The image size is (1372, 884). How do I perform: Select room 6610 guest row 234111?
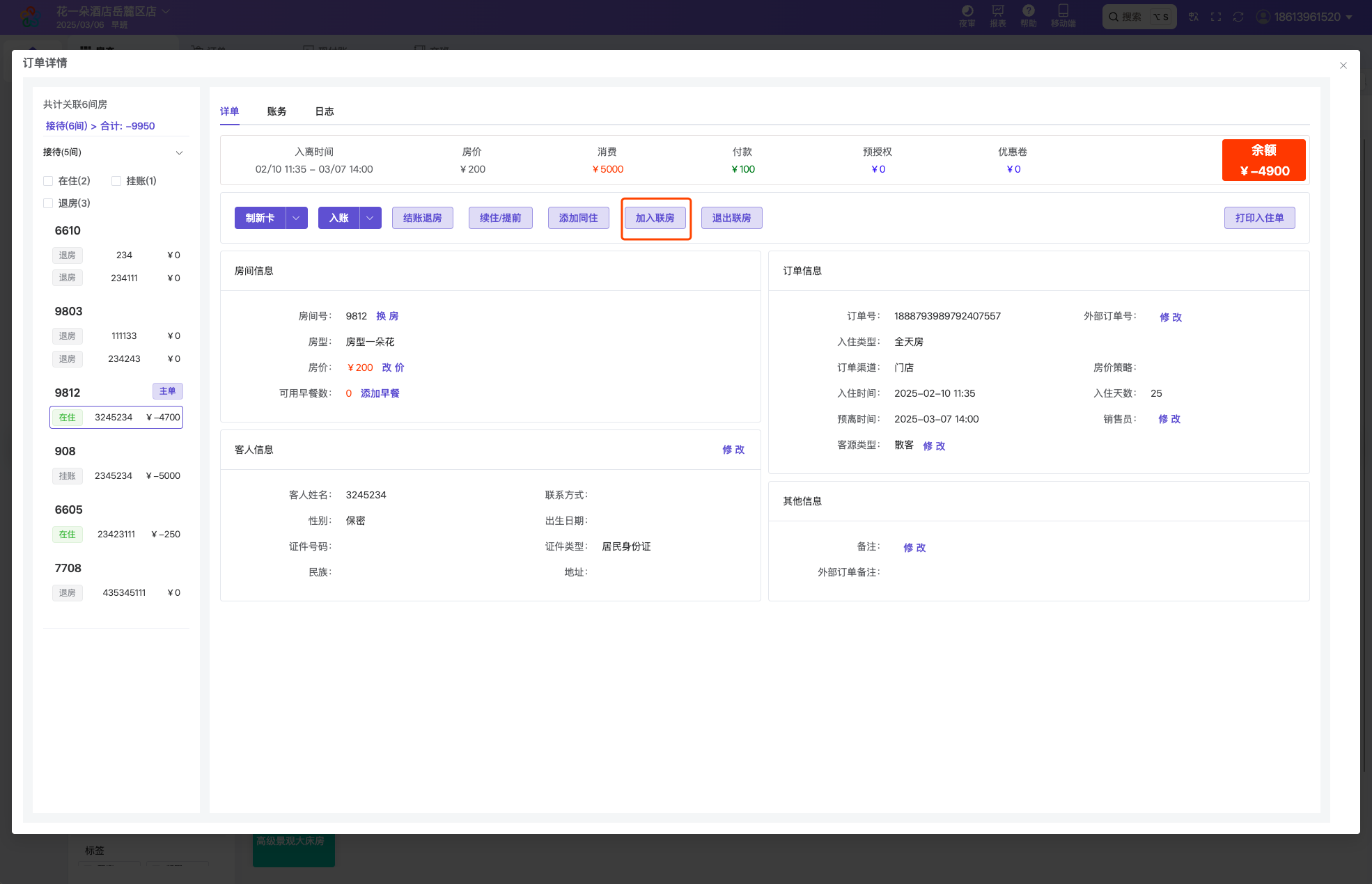[116, 278]
